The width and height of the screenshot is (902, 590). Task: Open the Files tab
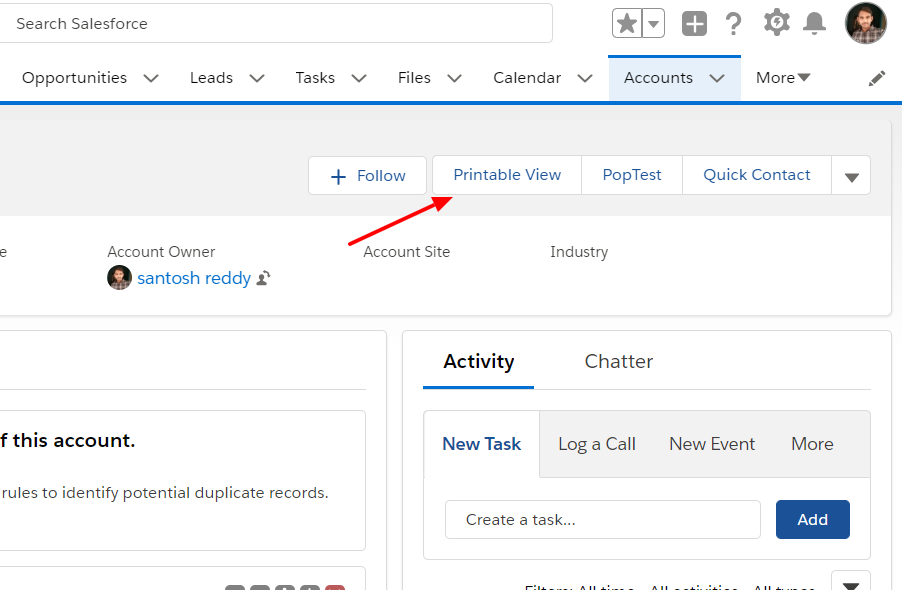click(x=414, y=78)
